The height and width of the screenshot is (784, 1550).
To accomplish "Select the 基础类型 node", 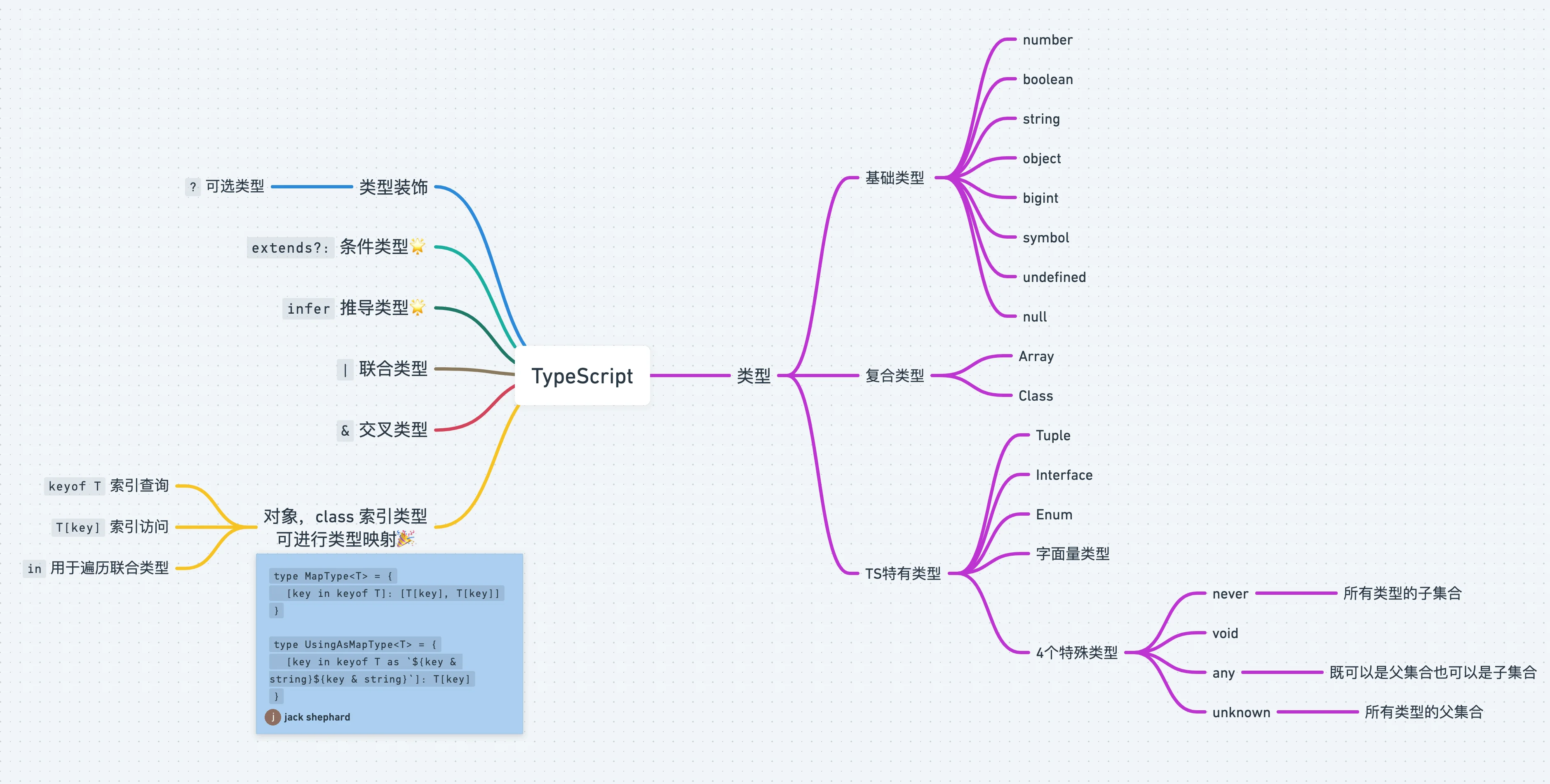I will (894, 178).
